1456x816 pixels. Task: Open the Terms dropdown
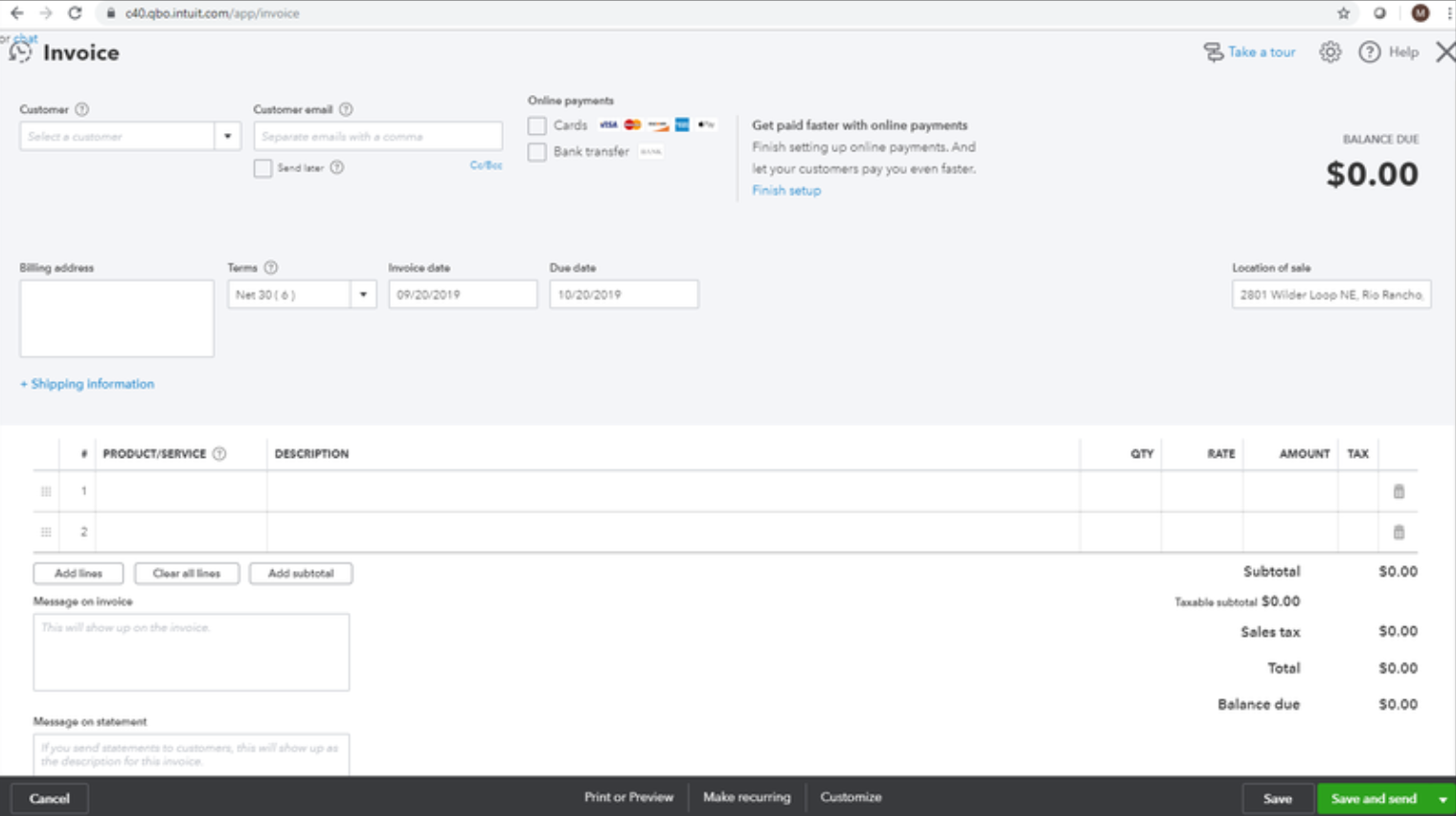point(363,295)
